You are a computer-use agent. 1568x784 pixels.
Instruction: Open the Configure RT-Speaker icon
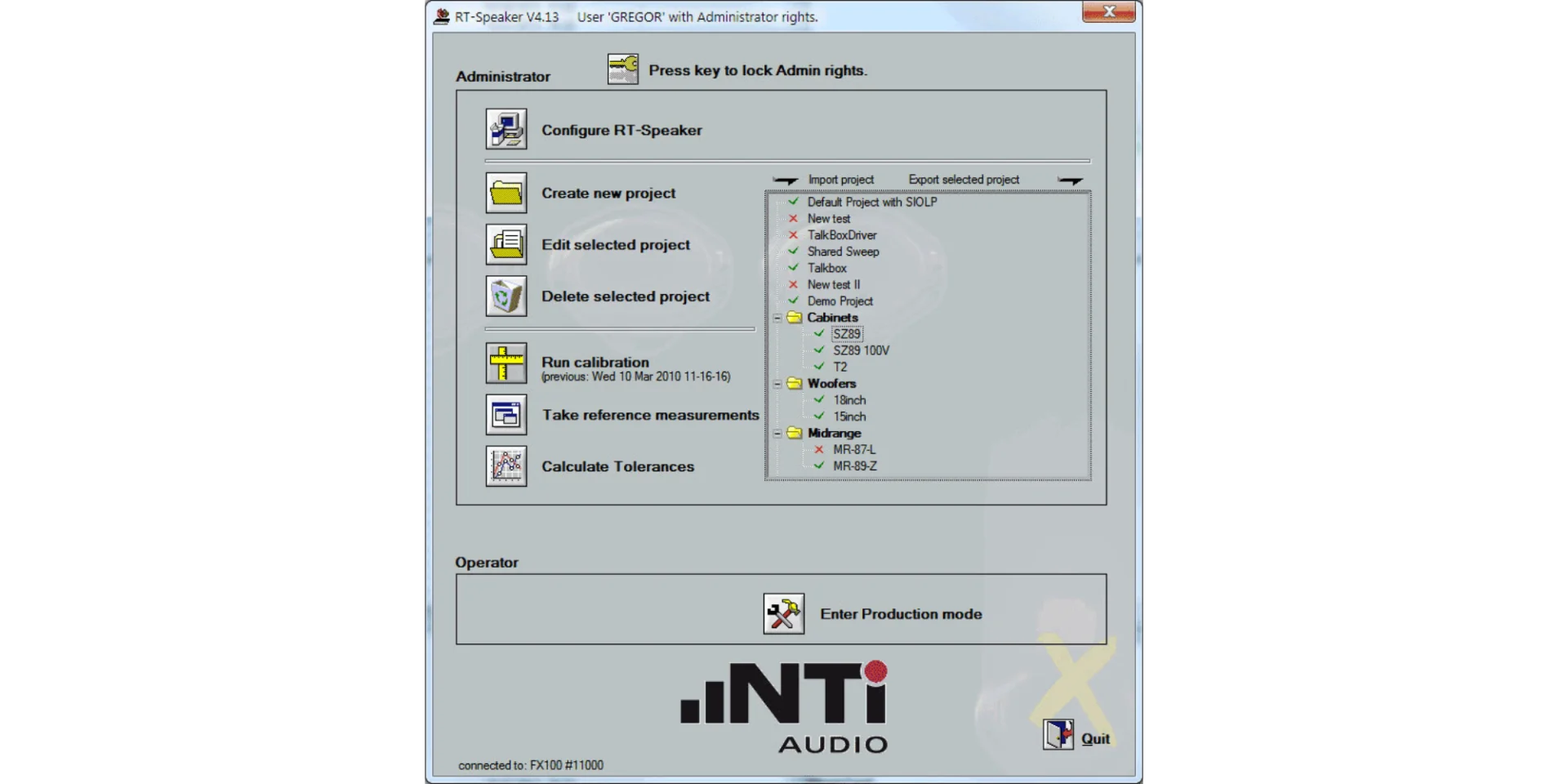pos(506,129)
